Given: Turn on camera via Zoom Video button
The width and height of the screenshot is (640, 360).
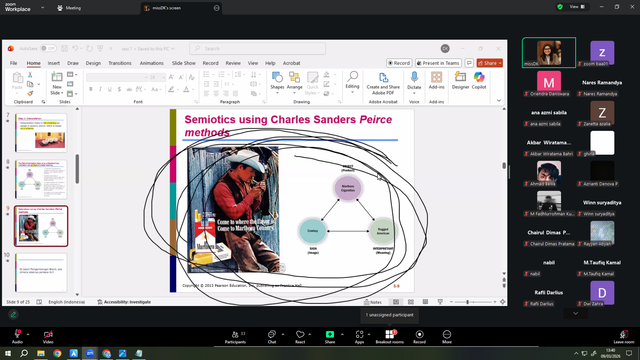Looking at the screenshot, I should [x=48, y=337].
